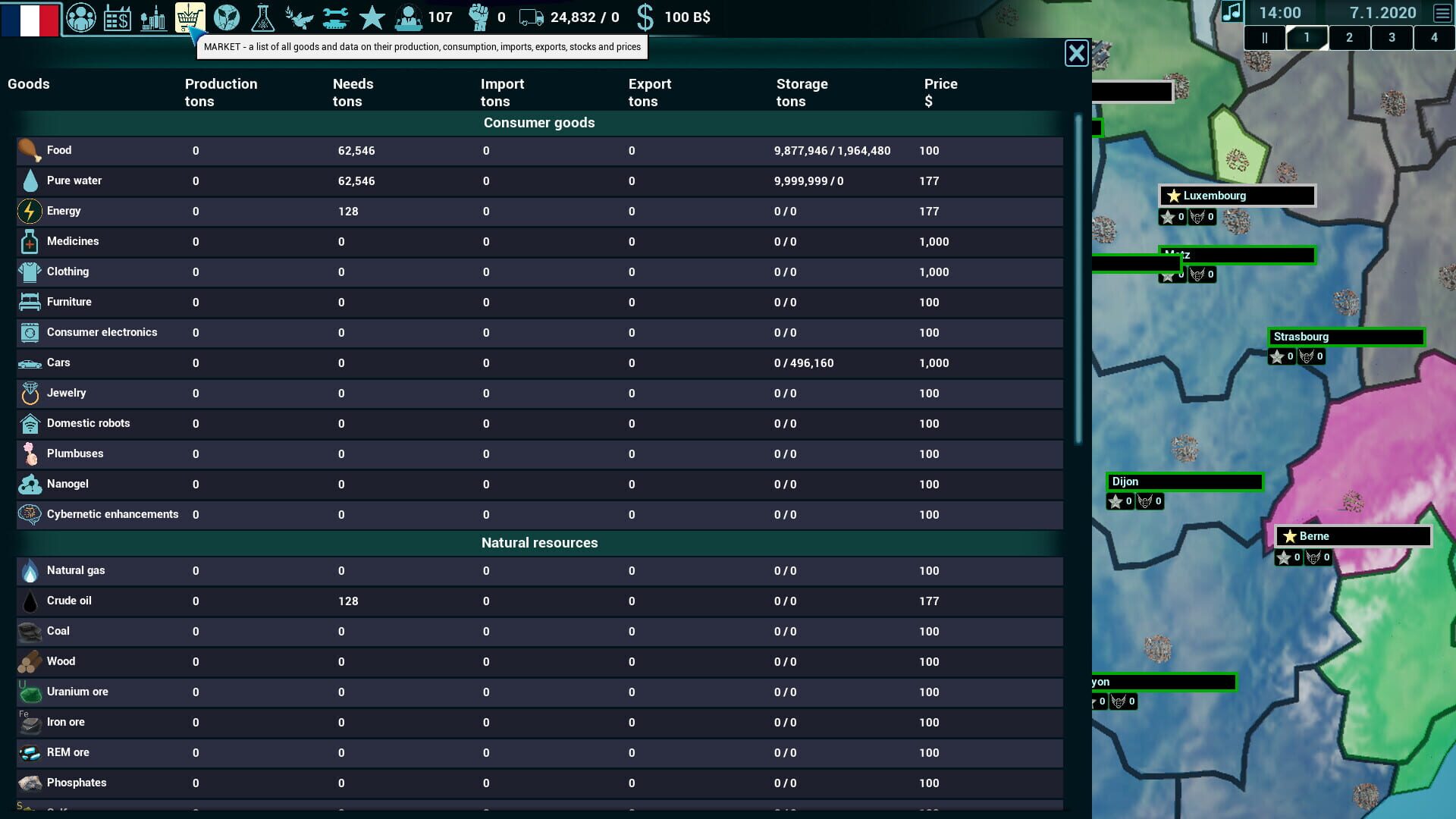
Task: Enable game speed 4
Action: 1435,36
